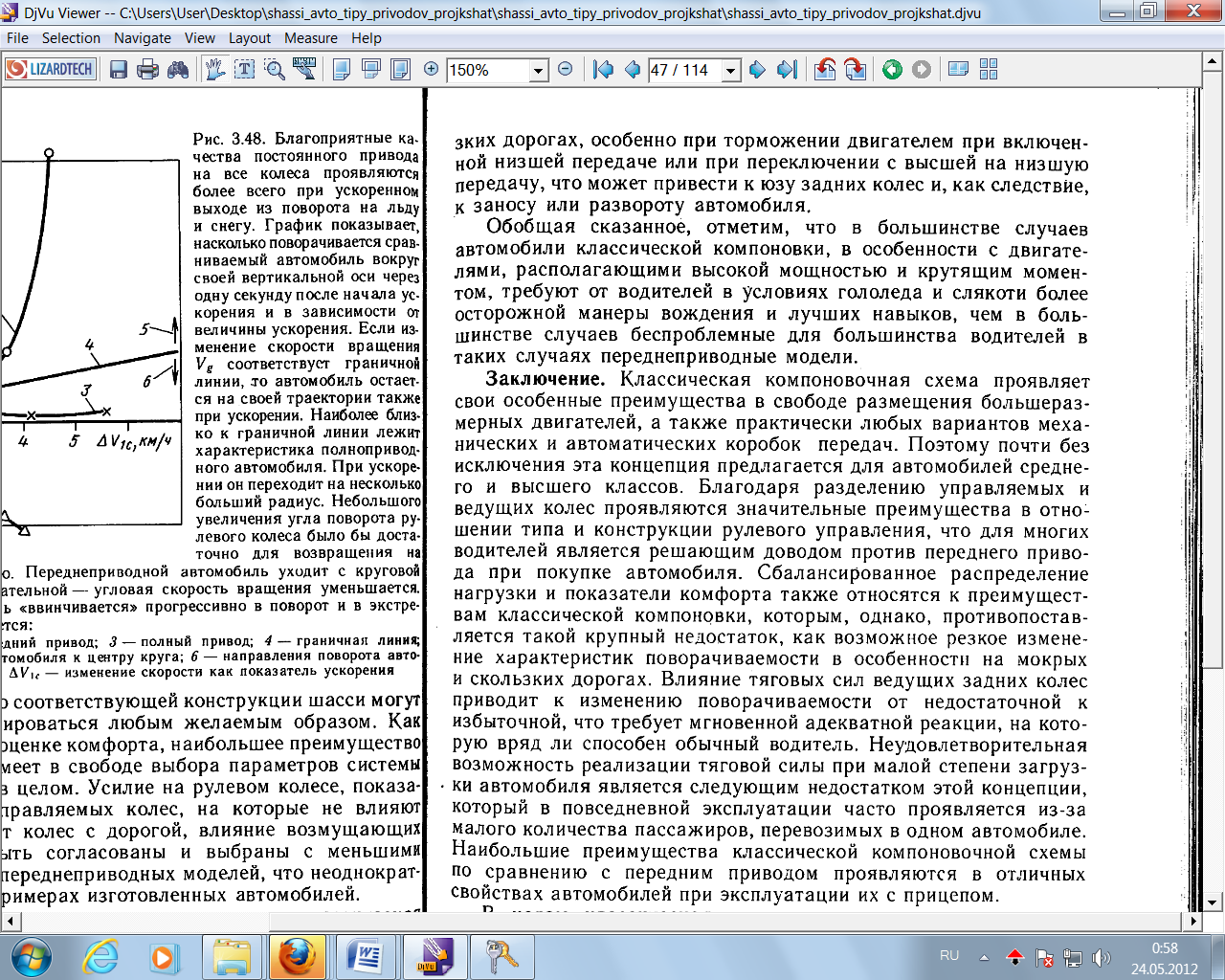Open the keys application on the taskbar
The height and width of the screenshot is (980, 1225).
501,956
